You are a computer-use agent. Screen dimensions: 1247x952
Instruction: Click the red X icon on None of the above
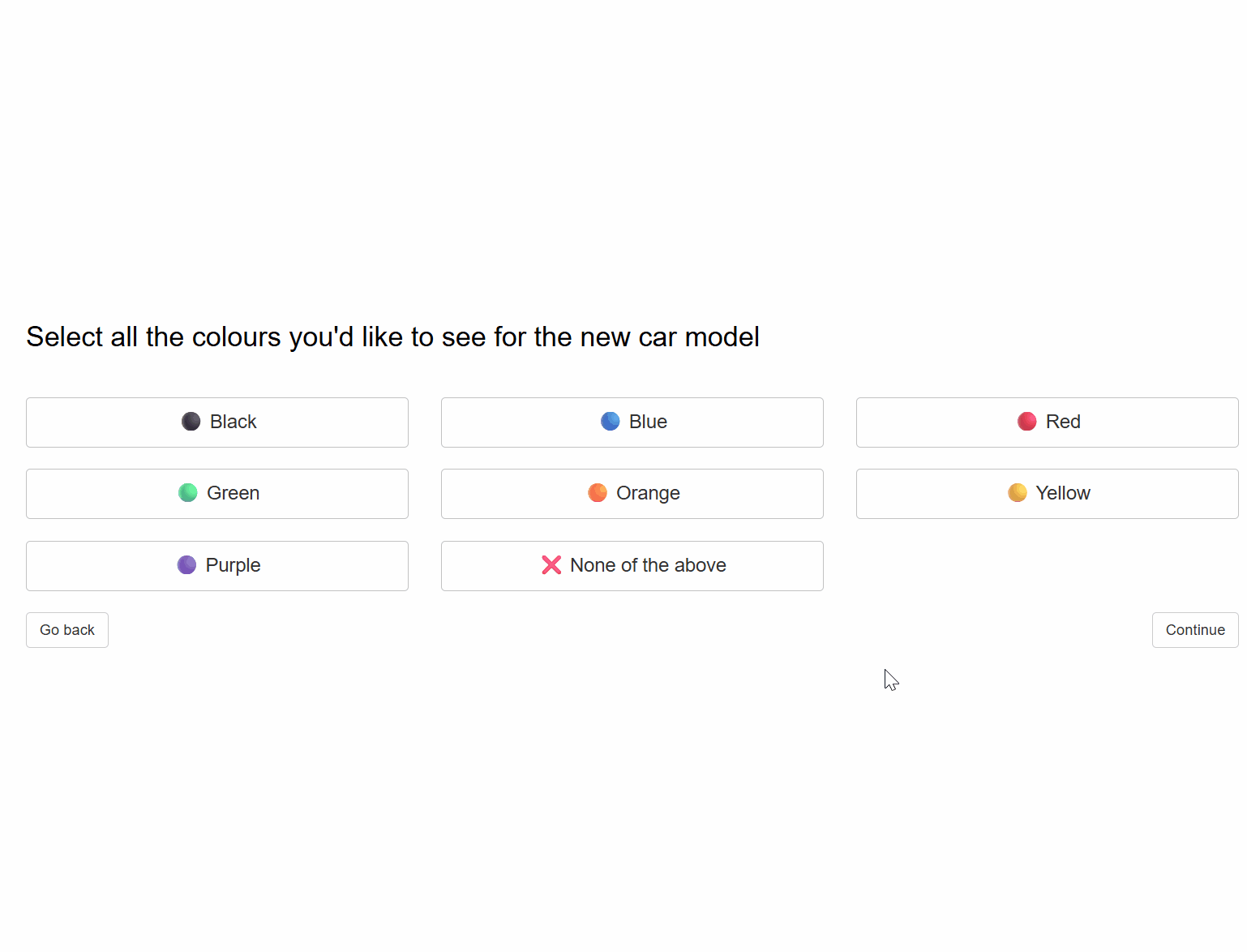(551, 564)
